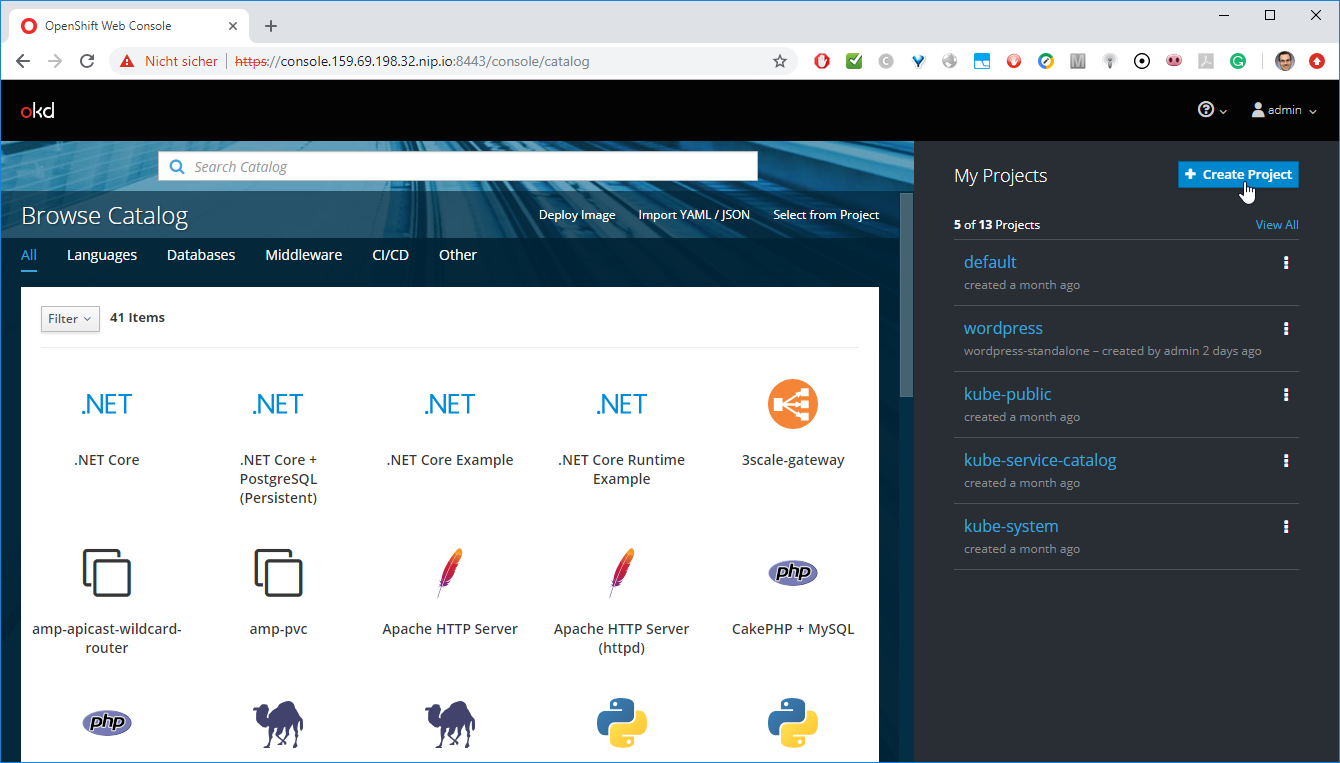
Task: Open the kube-system project link
Action: pyautogui.click(x=1011, y=526)
